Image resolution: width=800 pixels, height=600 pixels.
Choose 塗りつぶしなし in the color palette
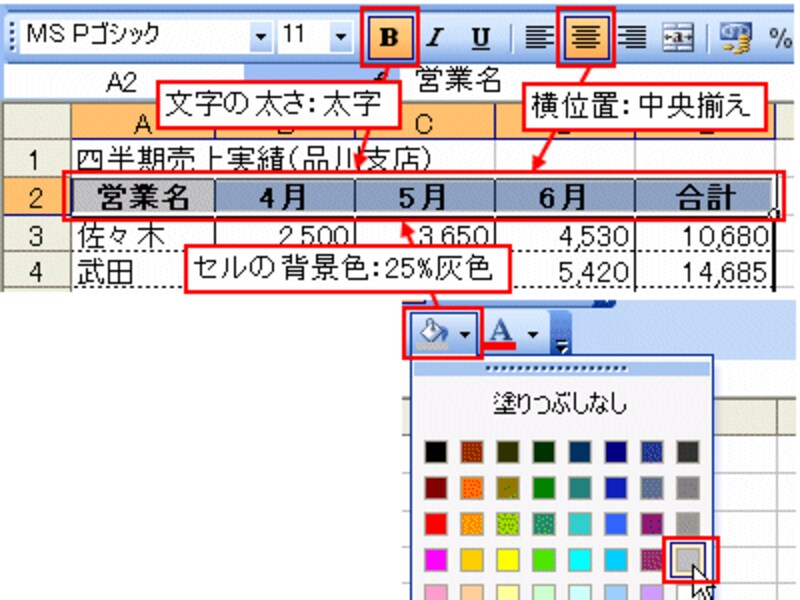(x=560, y=404)
